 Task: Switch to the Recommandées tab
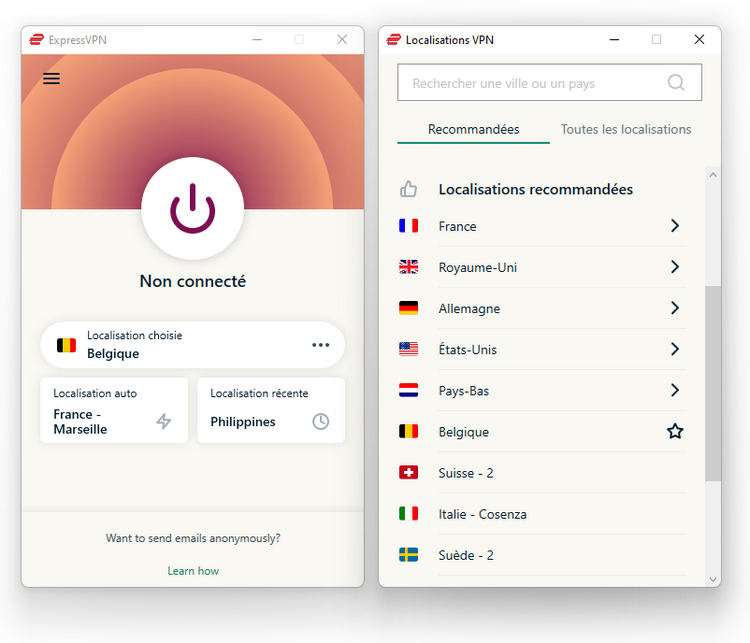pyautogui.click(x=474, y=129)
